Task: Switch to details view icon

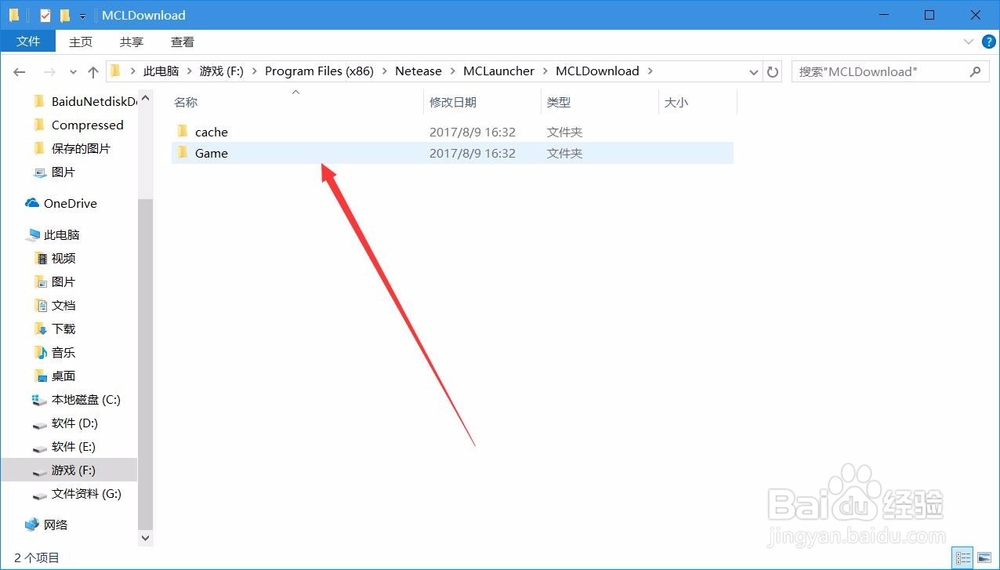Action: point(962,558)
